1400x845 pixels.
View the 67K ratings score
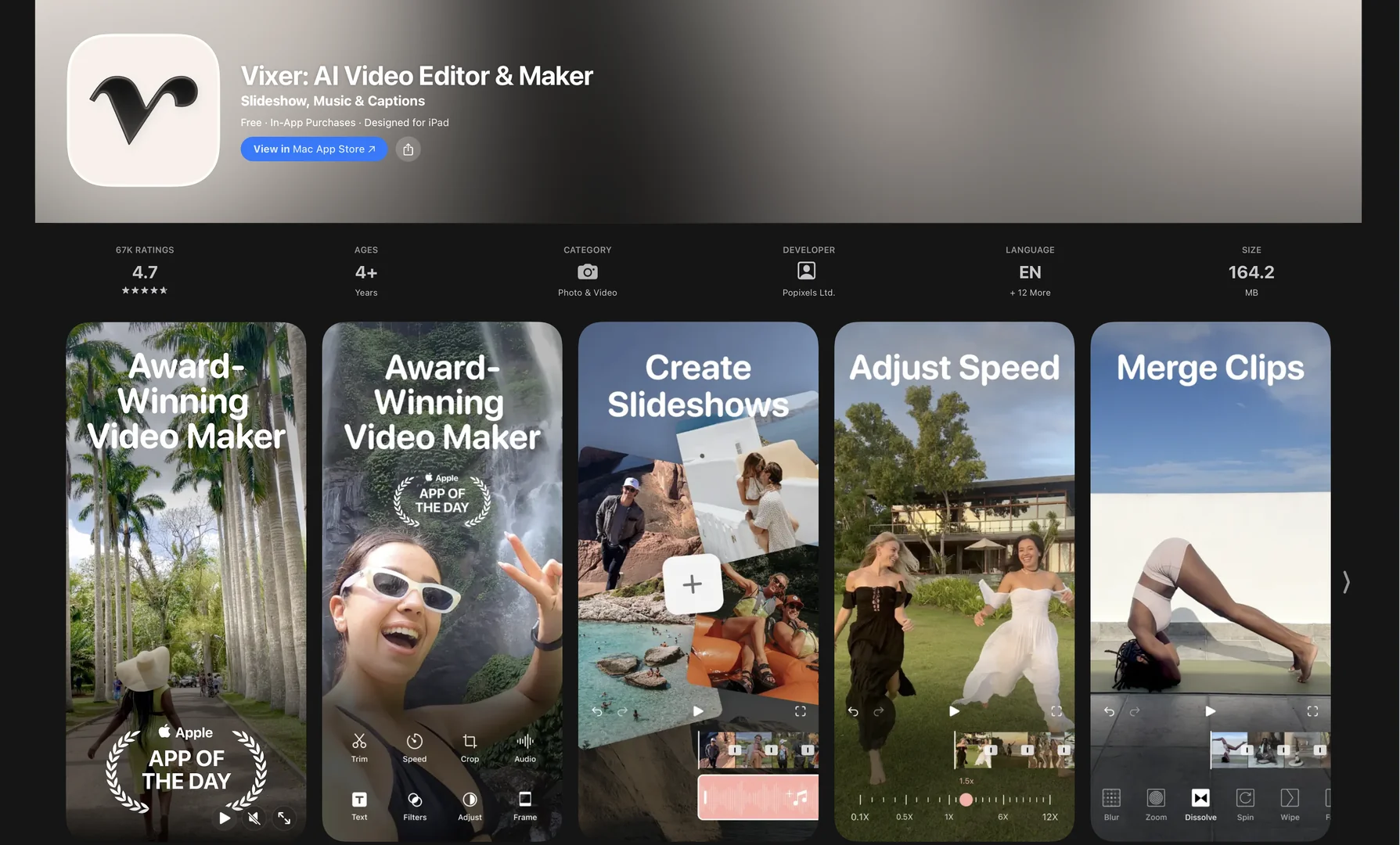[x=145, y=271]
